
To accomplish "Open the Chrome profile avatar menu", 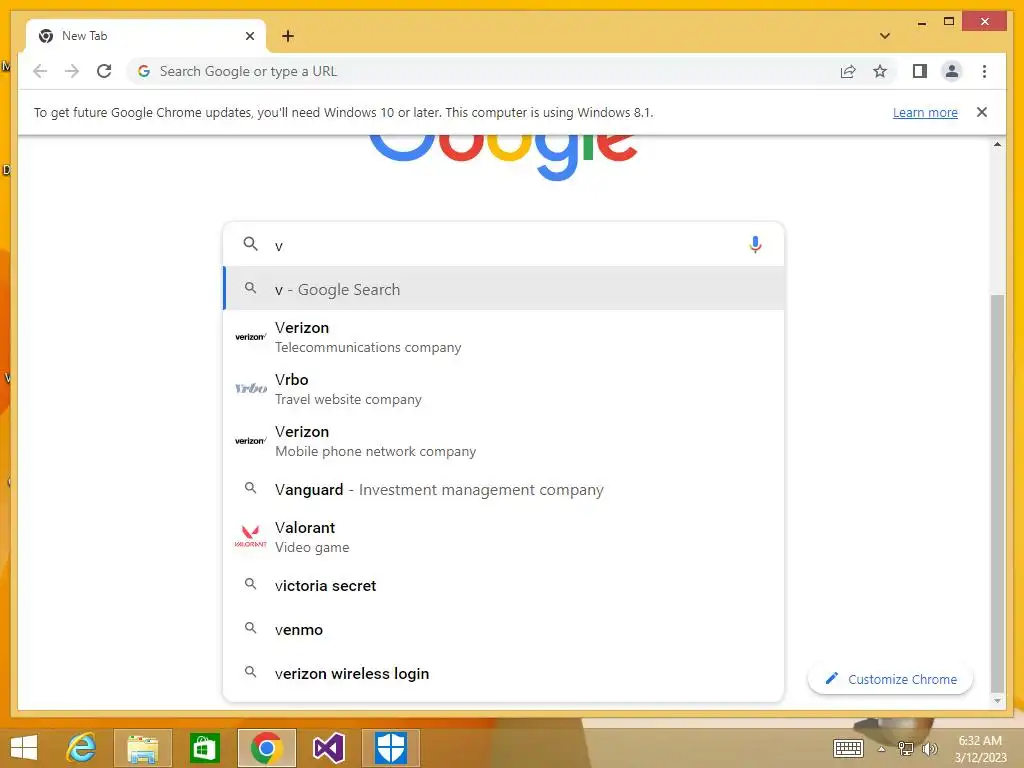I will 952,71.
